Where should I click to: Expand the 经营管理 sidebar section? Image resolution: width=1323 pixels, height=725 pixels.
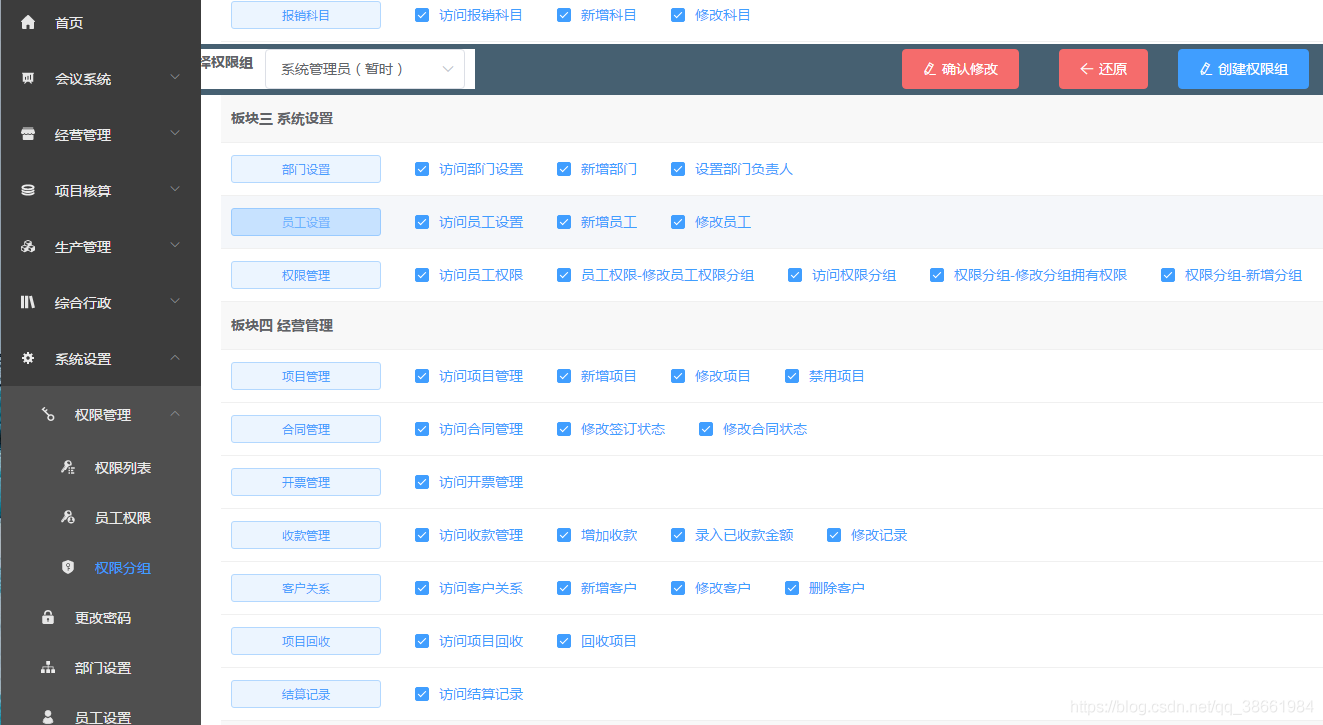point(100,134)
